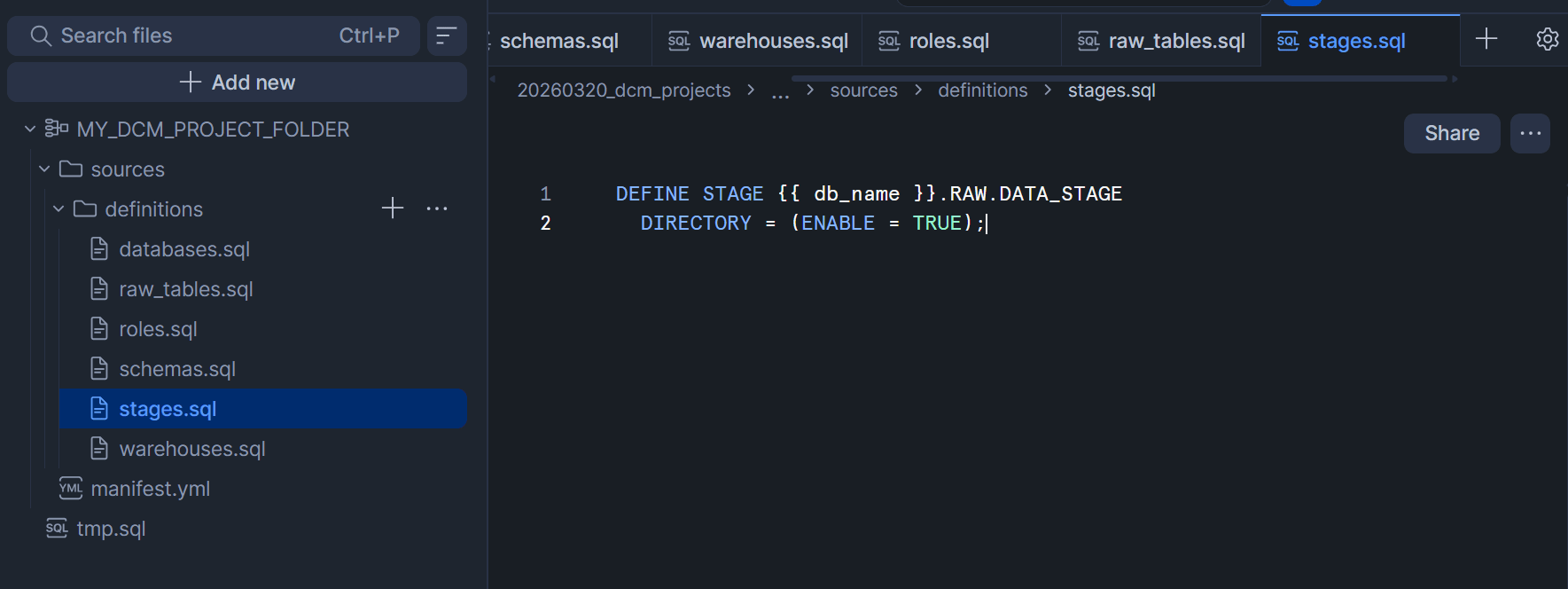The height and width of the screenshot is (589, 1568).
Task: Open the more actions ellipsis next to Share
Action: click(1530, 133)
